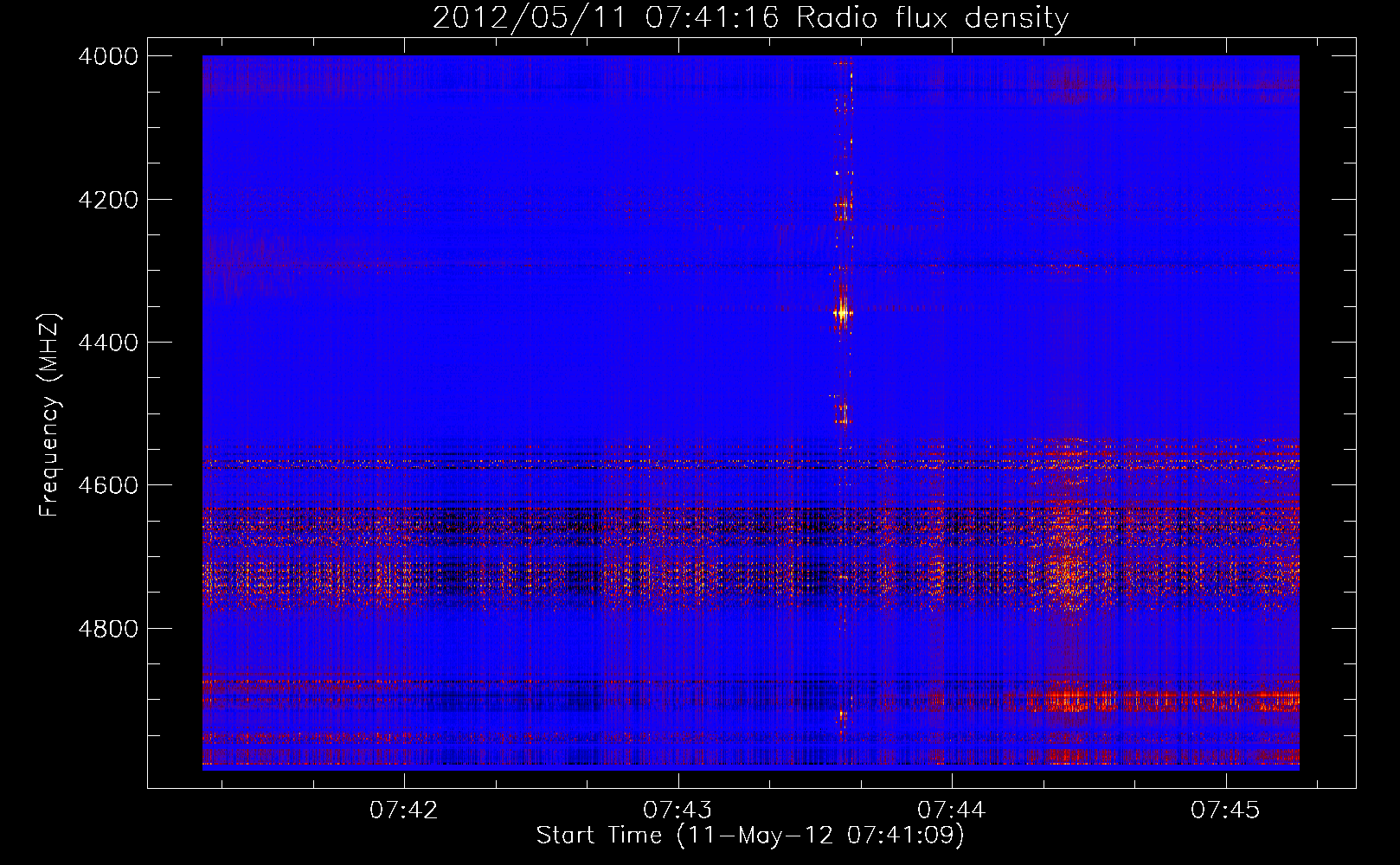Click the 4400 frequency tick label
This screenshot has width=1400, height=865.
[x=107, y=343]
